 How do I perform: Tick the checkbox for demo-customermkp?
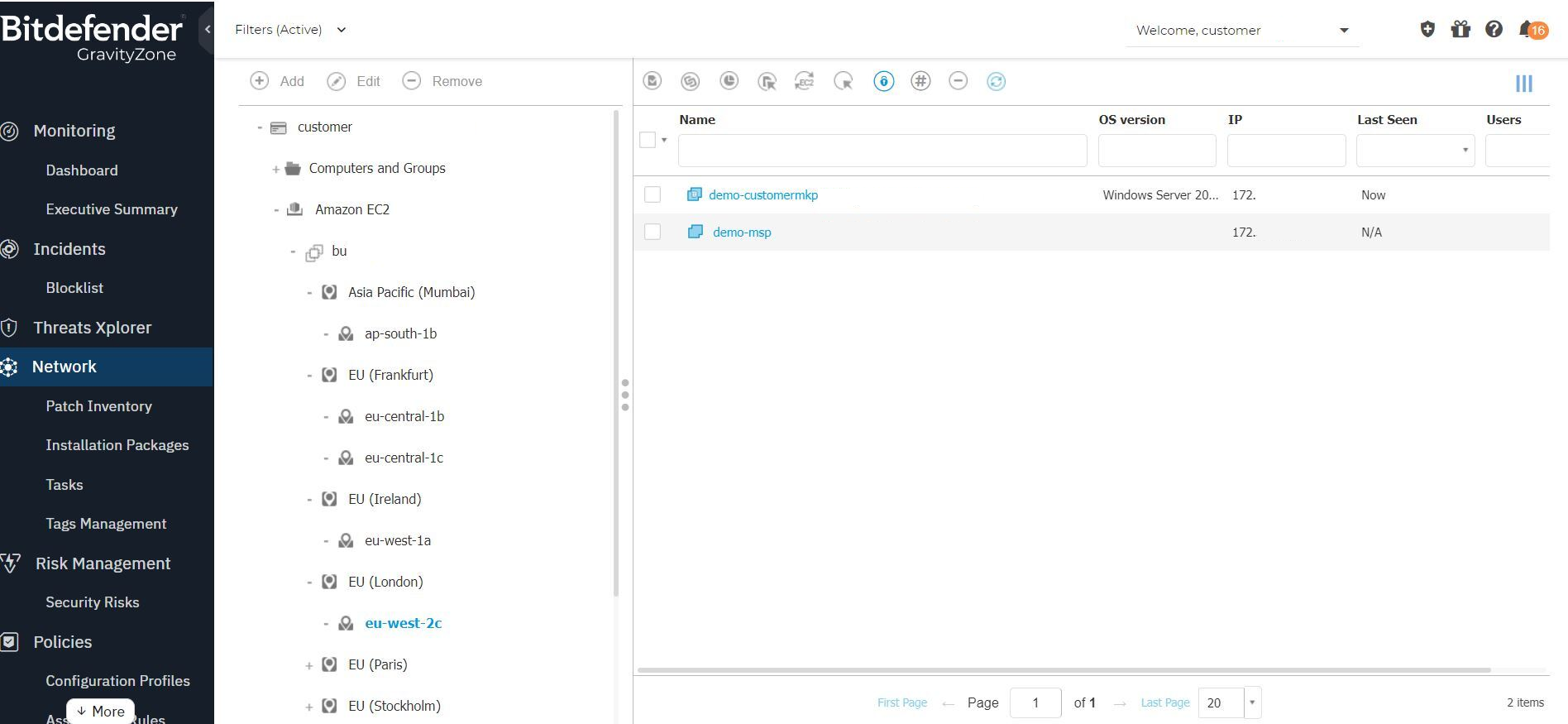[653, 194]
